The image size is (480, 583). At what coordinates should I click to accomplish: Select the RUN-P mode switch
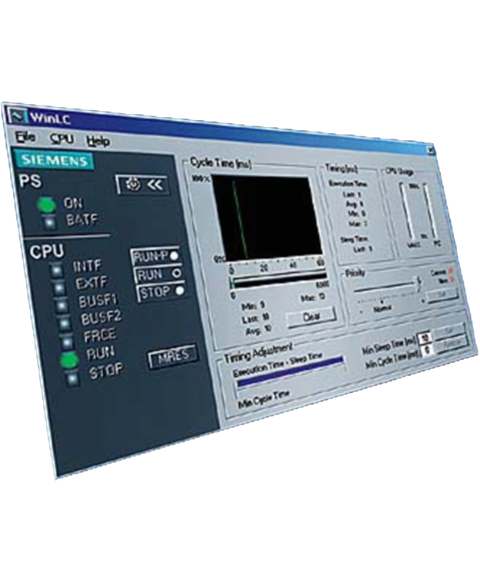tap(155, 257)
